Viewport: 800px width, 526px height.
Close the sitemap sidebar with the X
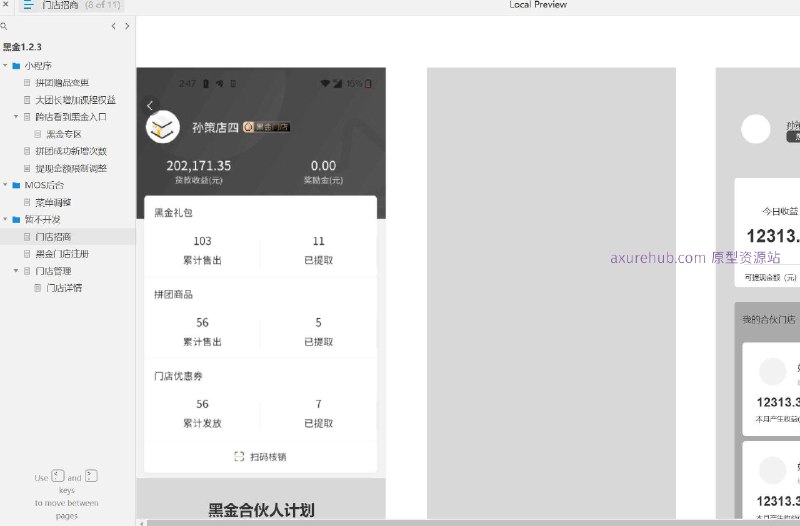click(5, 4)
